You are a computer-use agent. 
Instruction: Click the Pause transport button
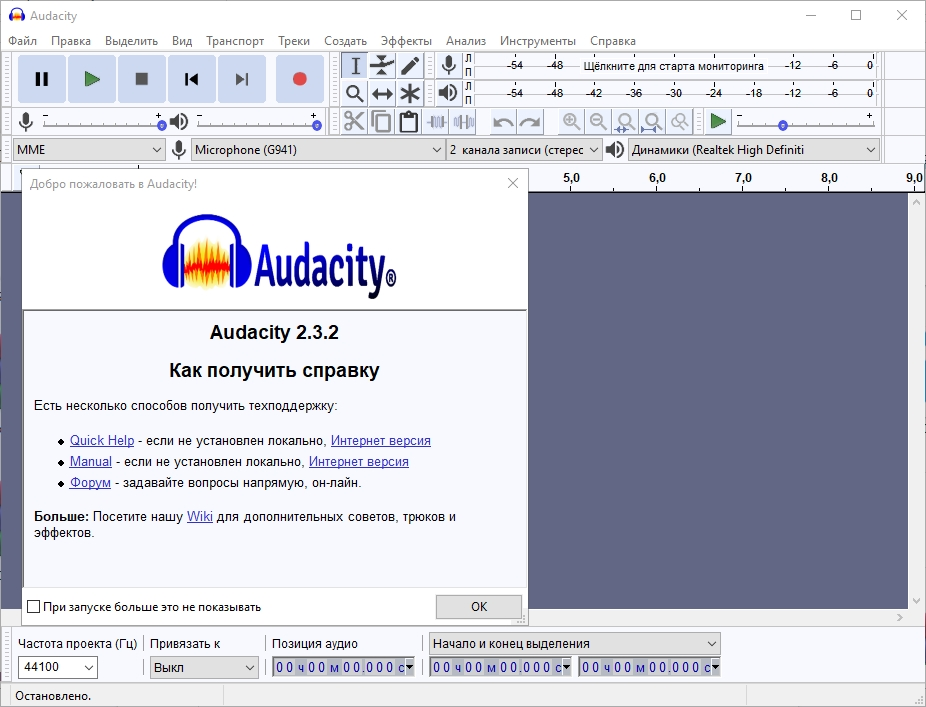point(42,79)
